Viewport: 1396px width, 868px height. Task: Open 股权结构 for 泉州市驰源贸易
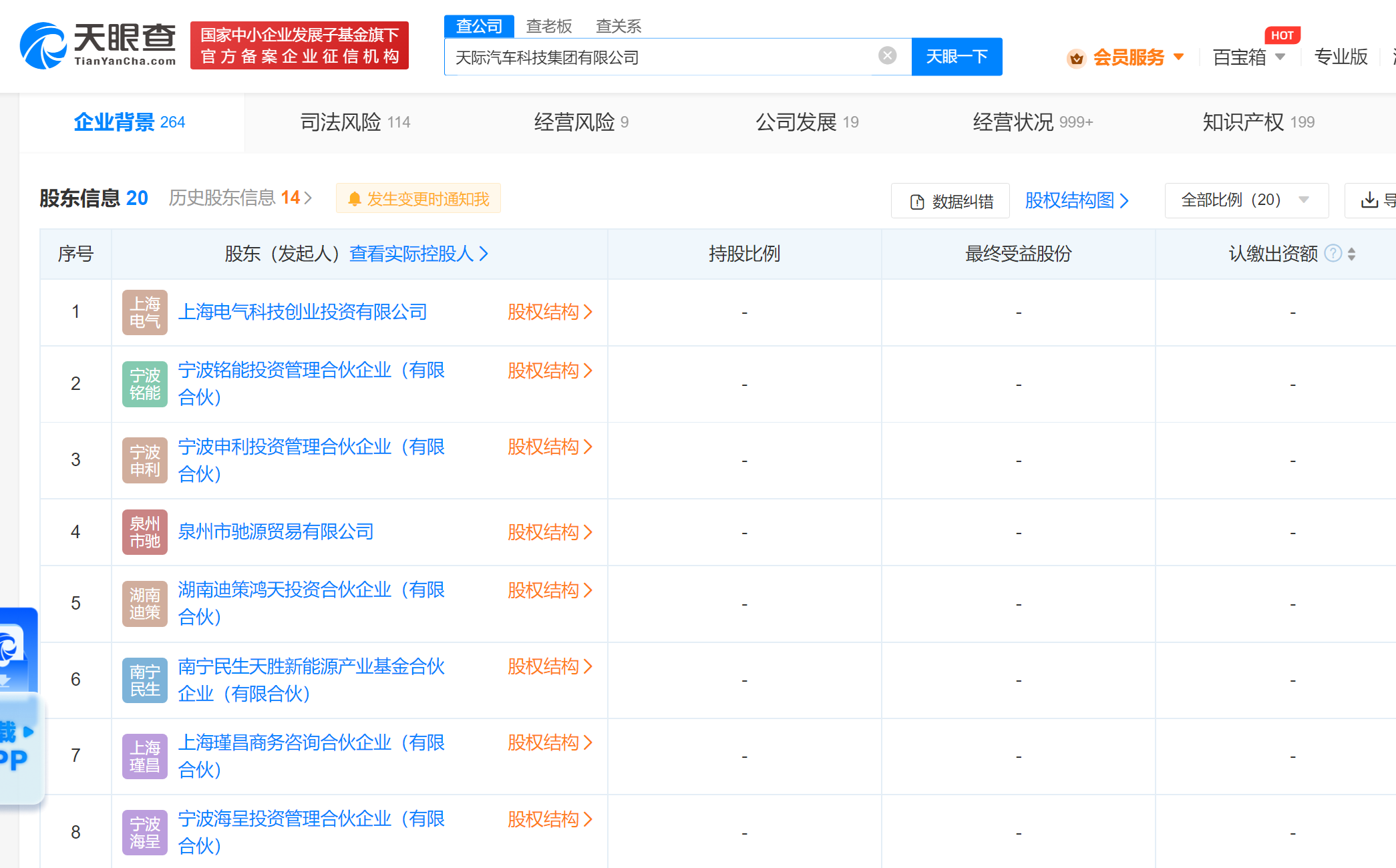[550, 532]
